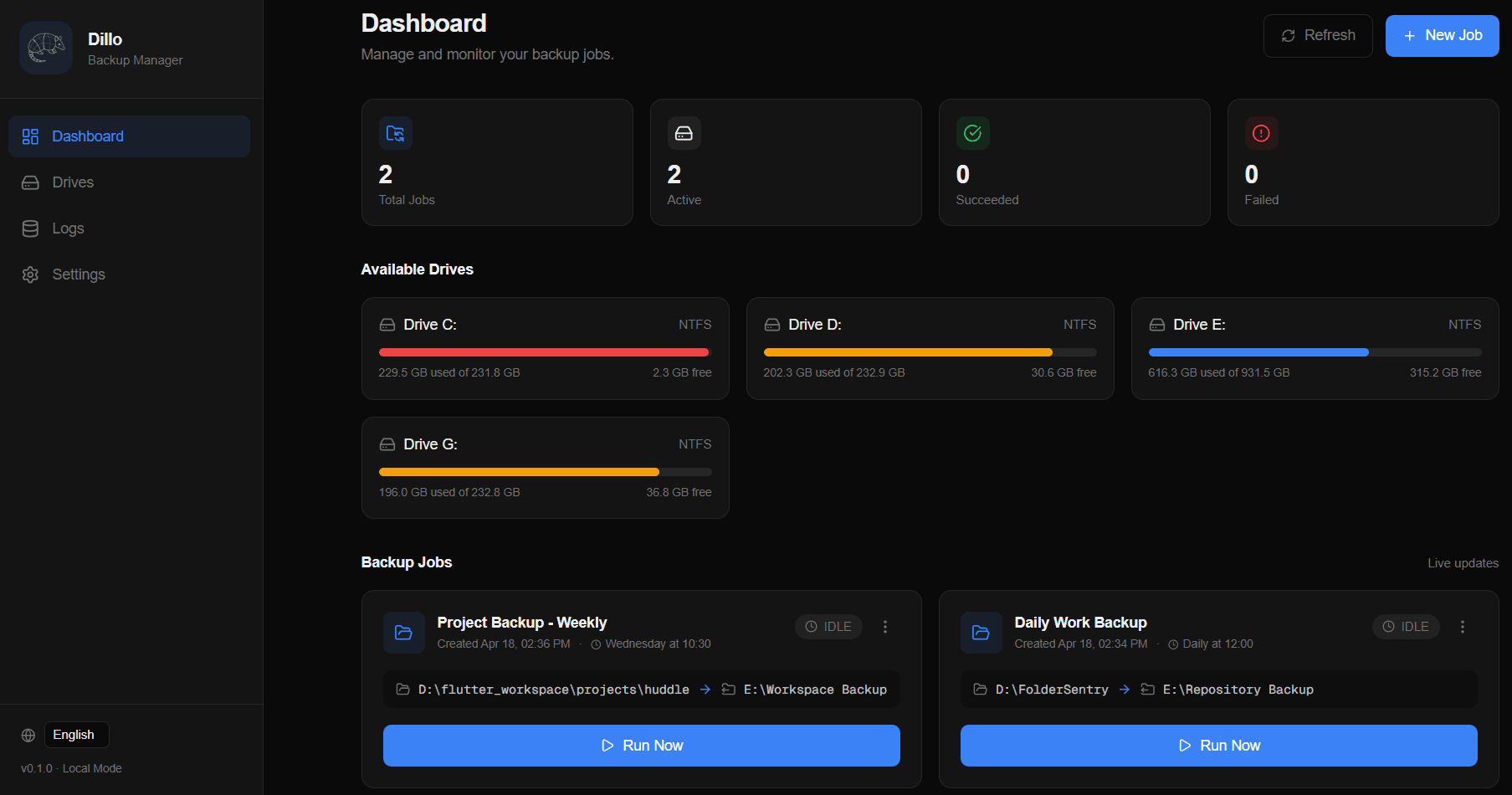Open the English language selector
The width and height of the screenshot is (1512, 795).
[75, 734]
